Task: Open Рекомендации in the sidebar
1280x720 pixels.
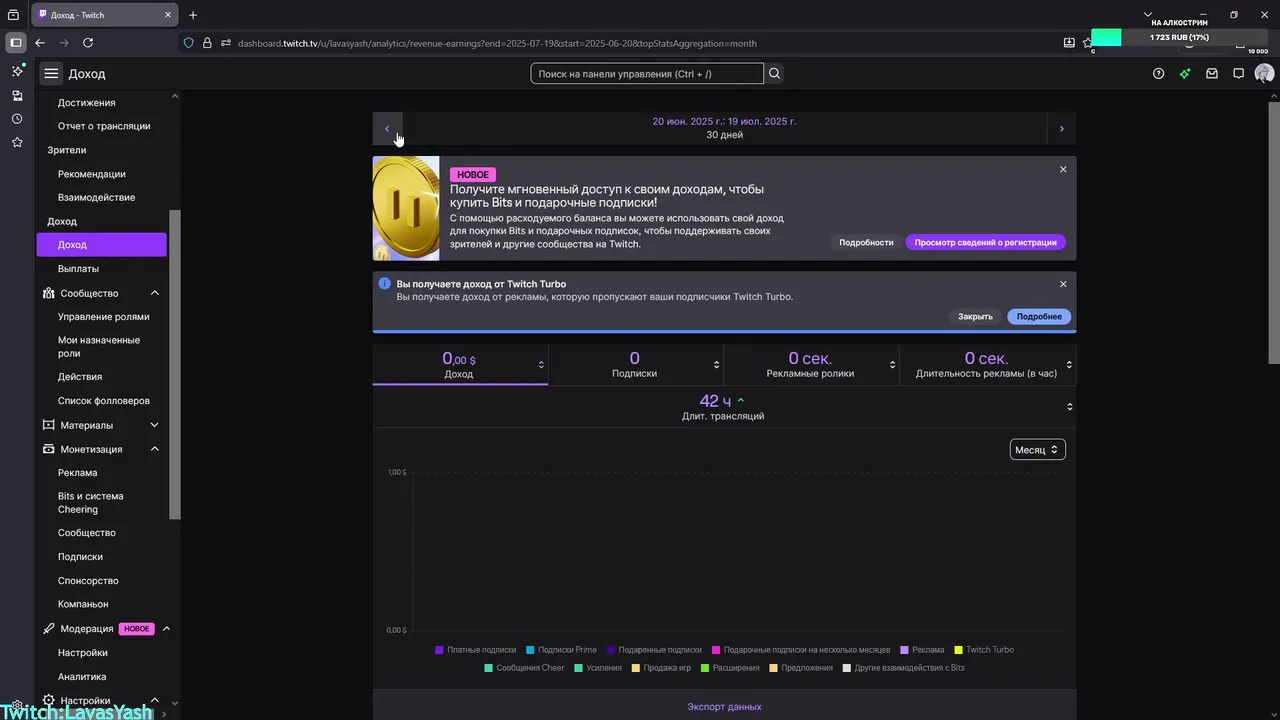Action: [x=92, y=174]
